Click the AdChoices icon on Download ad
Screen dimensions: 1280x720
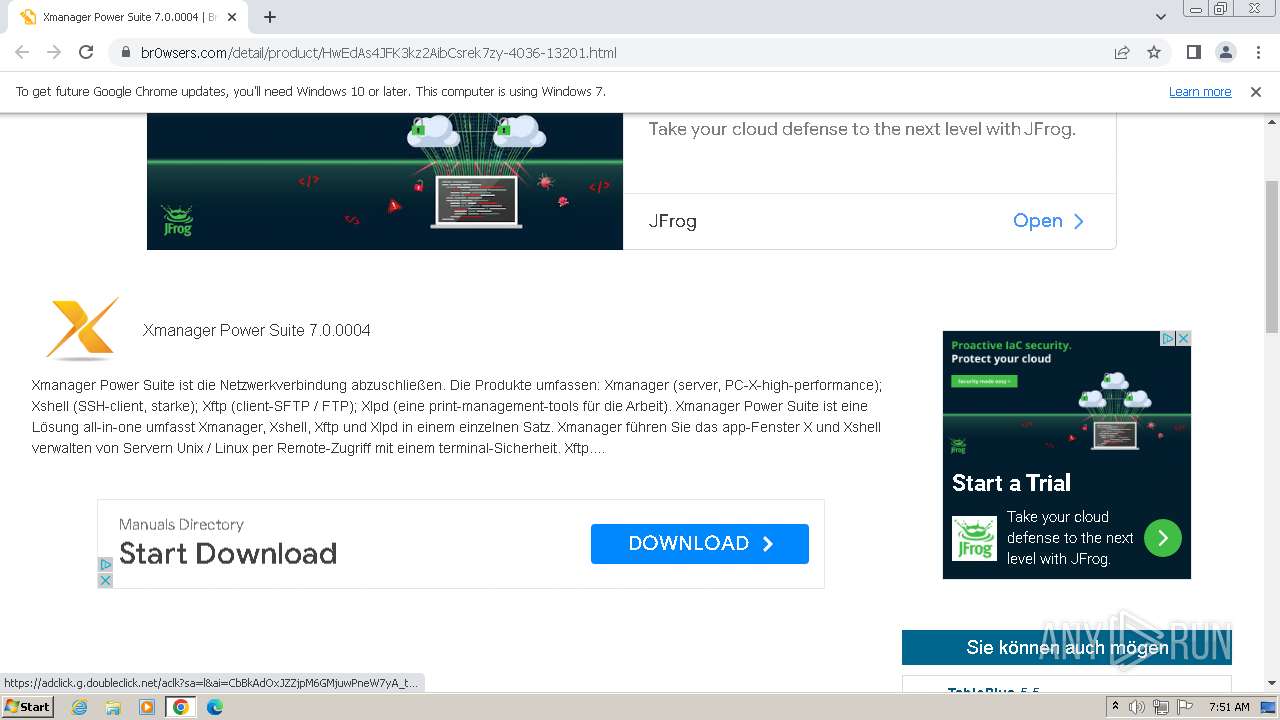[x=105, y=565]
